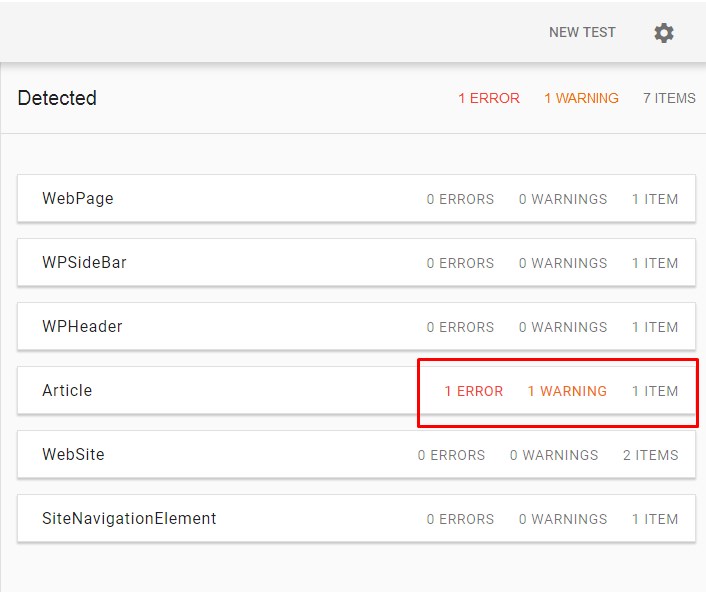Expand the WPSideBar result row
Screen dimensions: 706x592
tap(356, 262)
